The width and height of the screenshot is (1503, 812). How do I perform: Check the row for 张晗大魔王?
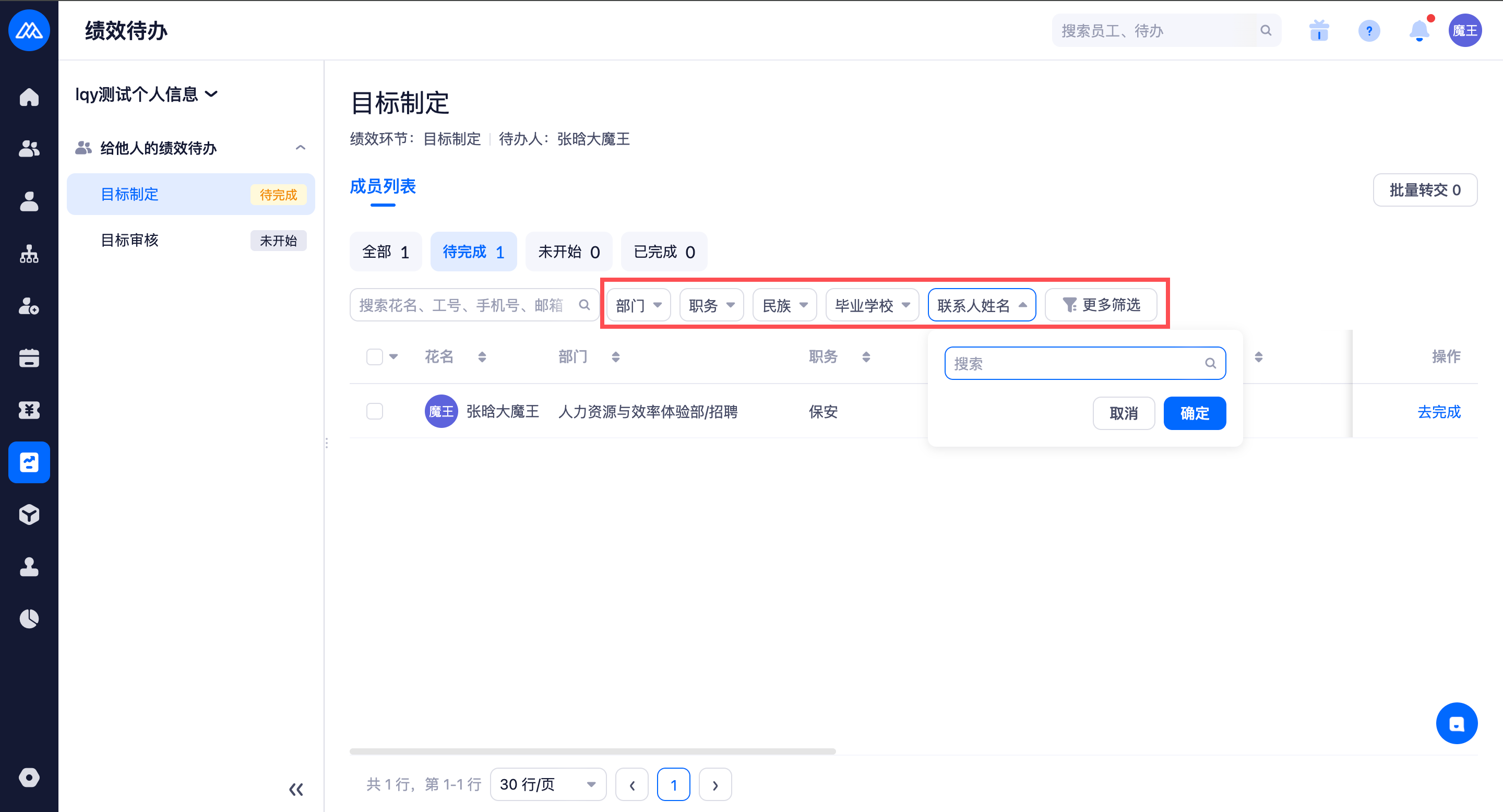pyautogui.click(x=374, y=411)
